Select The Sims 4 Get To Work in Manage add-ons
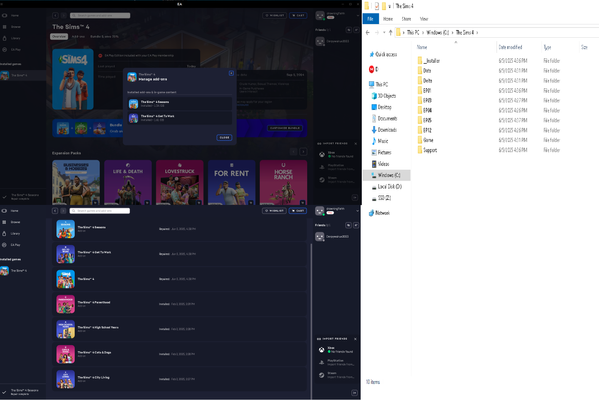599x400 pixels. click(x=180, y=118)
